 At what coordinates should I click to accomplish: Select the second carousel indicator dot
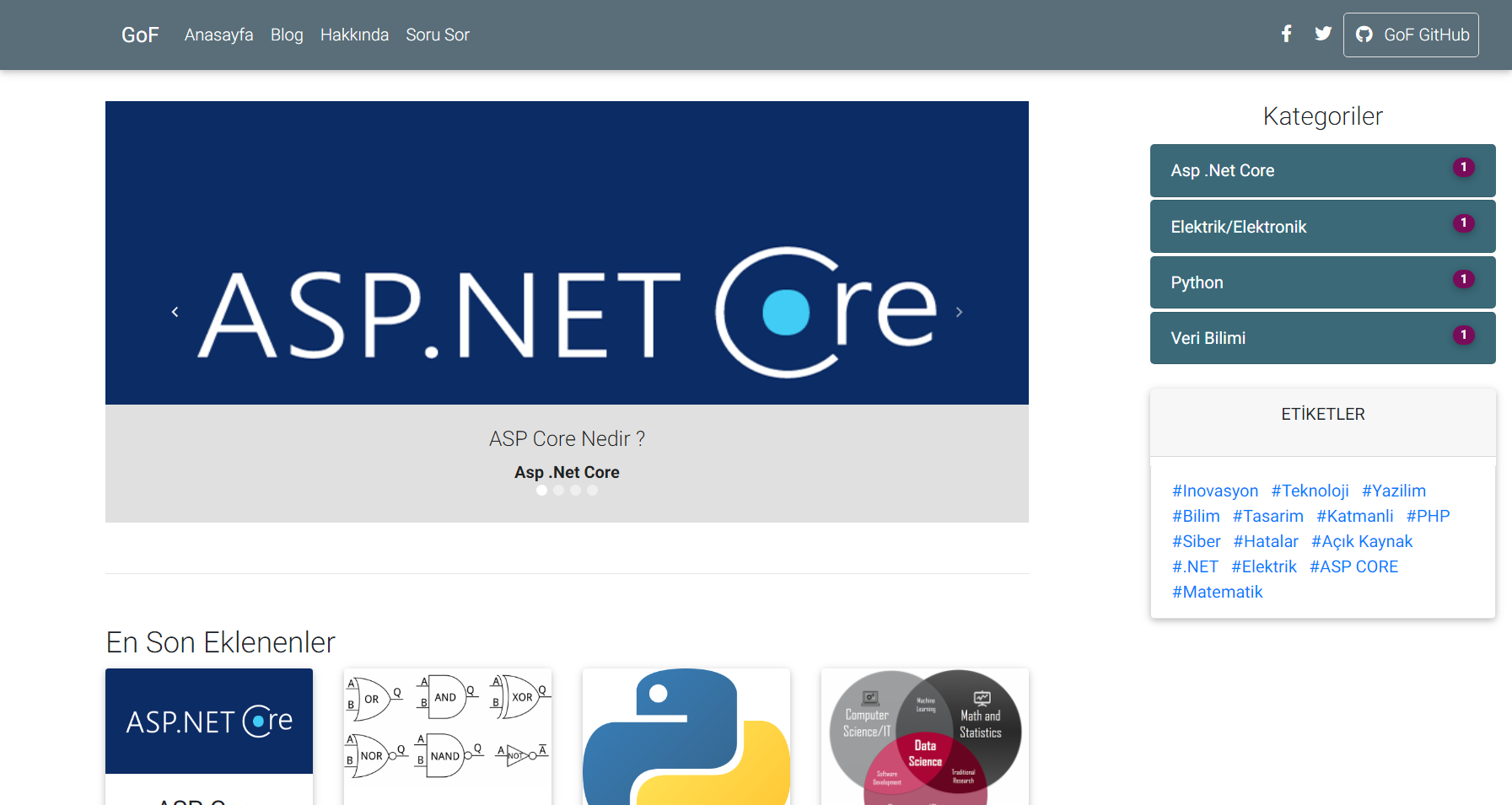point(558,491)
